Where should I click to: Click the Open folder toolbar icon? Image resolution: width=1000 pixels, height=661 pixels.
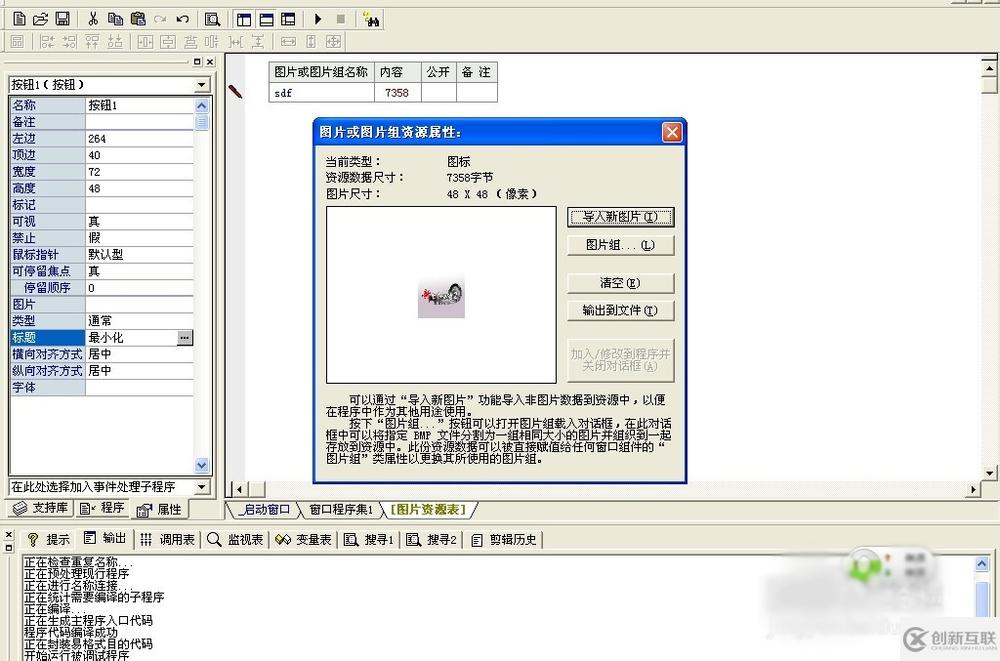(x=41, y=19)
